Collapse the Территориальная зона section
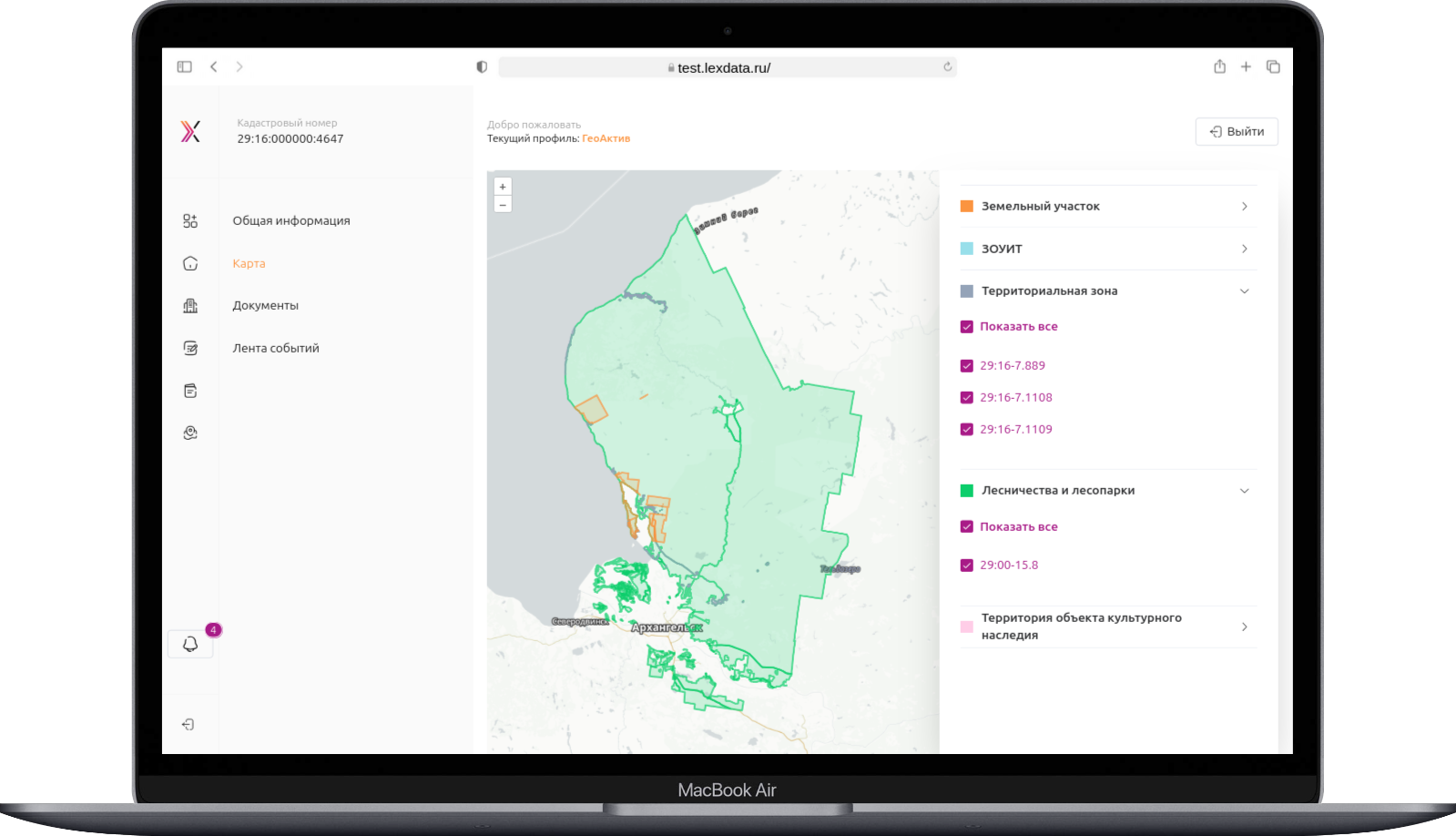Image resolution: width=1456 pixels, height=836 pixels. pyautogui.click(x=1244, y=291)
